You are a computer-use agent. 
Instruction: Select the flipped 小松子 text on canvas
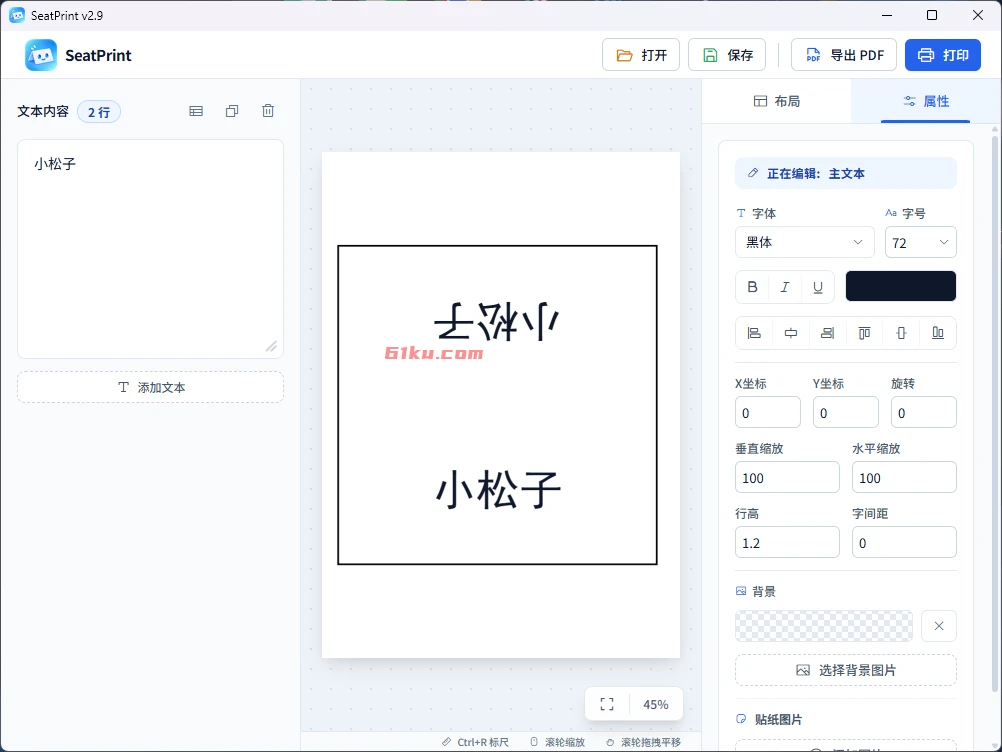click(497, 321)
